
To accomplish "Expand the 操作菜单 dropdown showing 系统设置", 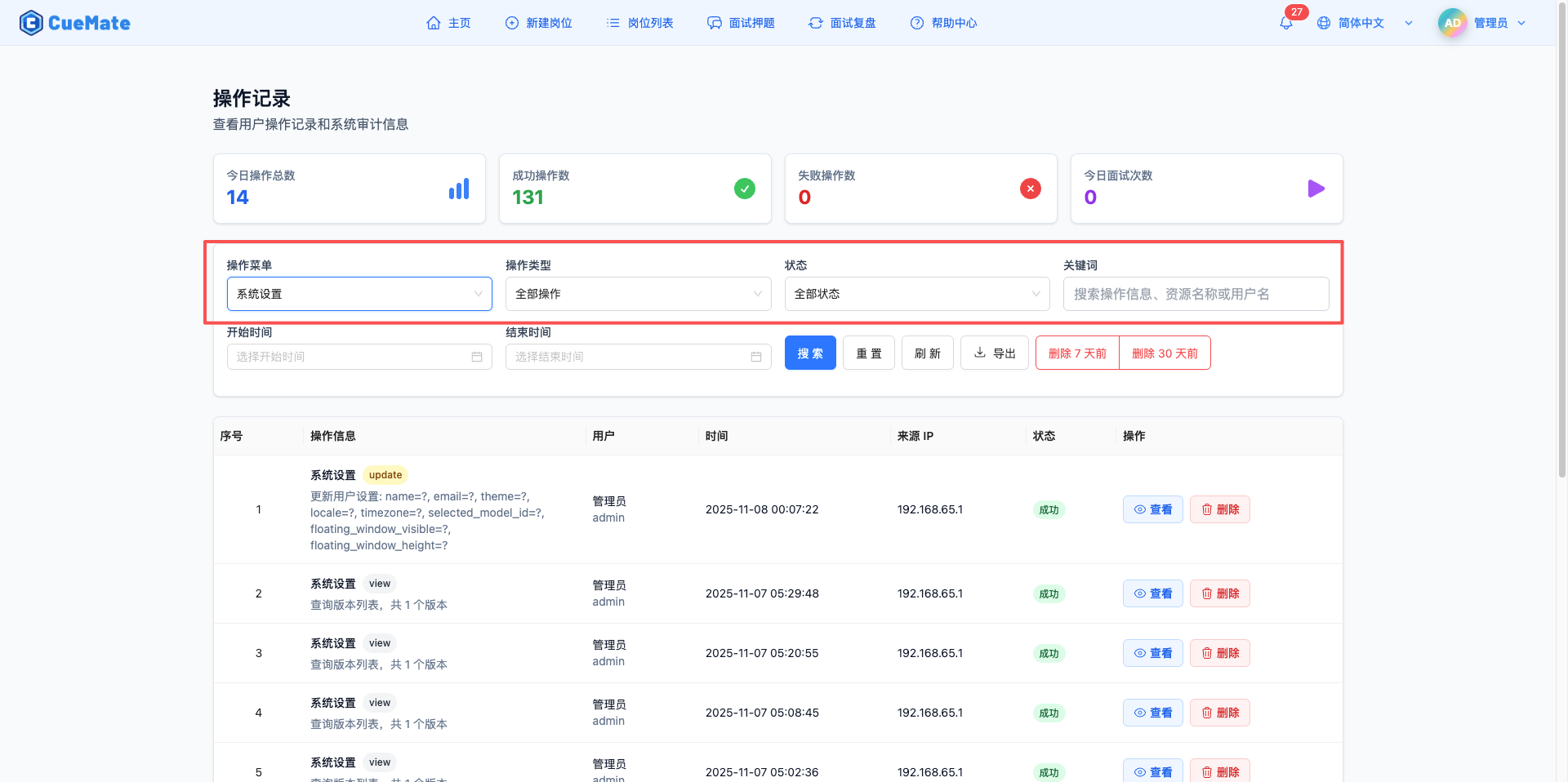I will (359, 294).
